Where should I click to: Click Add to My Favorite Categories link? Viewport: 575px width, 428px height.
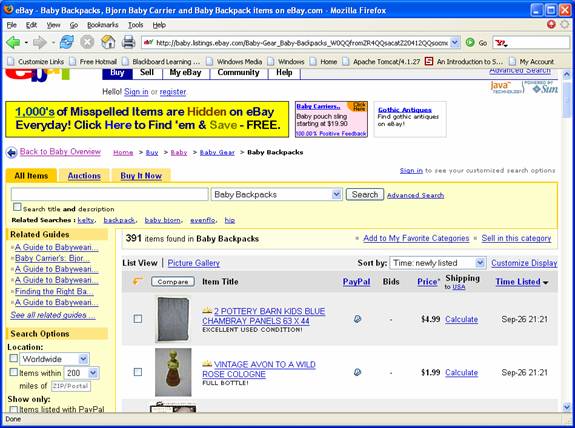tap(416, 238)
